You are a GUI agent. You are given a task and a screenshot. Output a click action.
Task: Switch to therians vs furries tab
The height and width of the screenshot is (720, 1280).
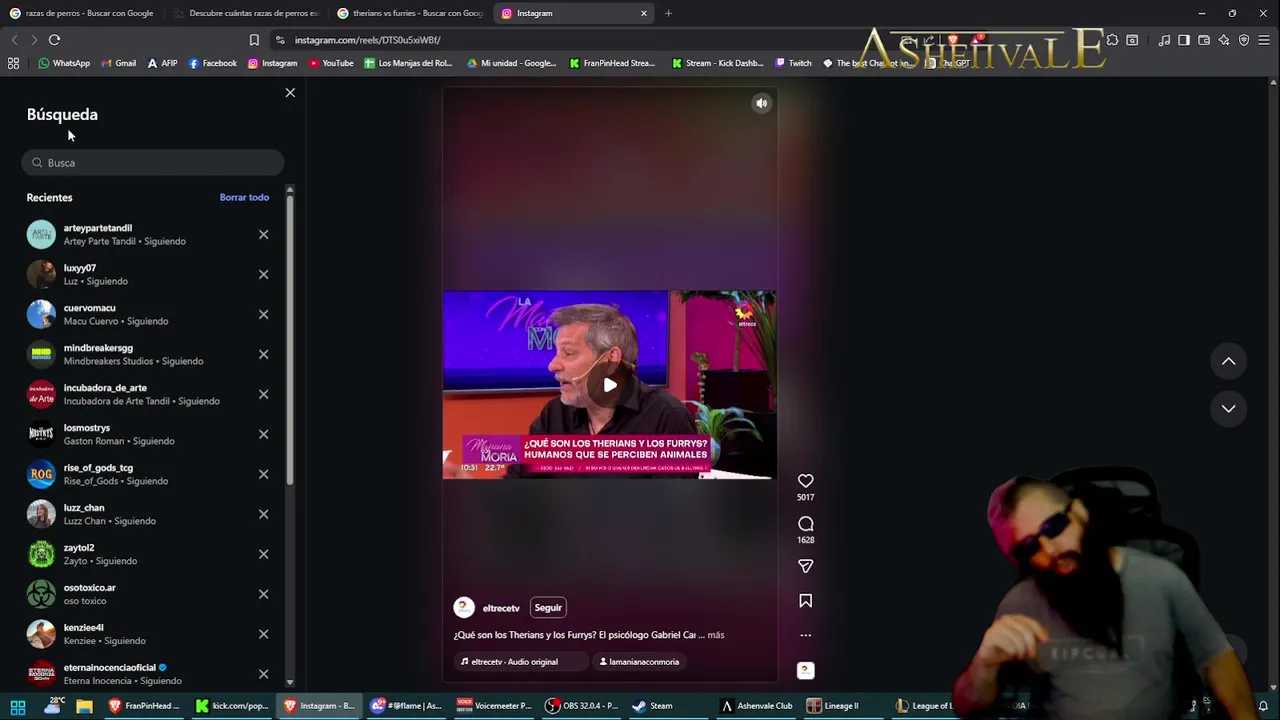410,13
